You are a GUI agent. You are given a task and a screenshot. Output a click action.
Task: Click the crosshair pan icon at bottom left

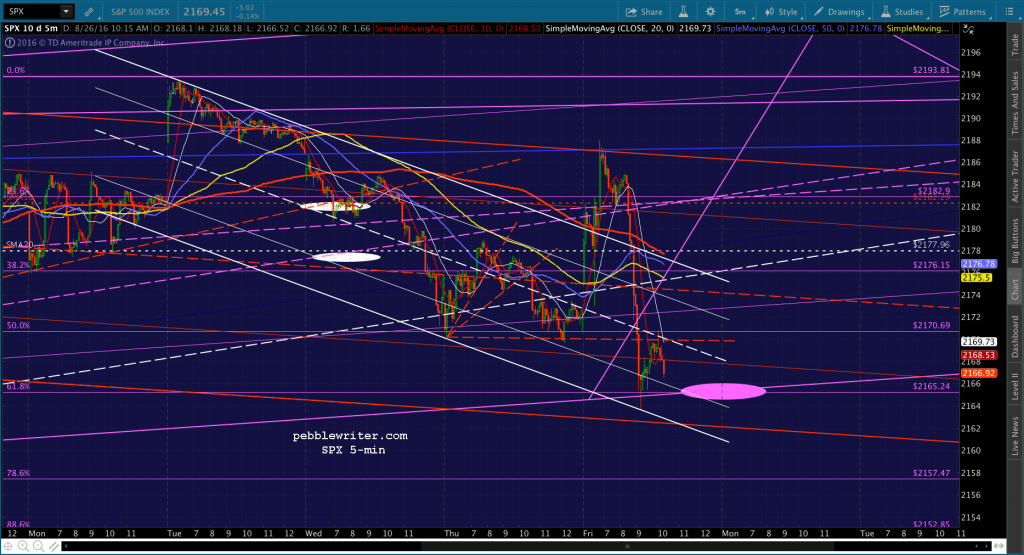click(8, 547)
